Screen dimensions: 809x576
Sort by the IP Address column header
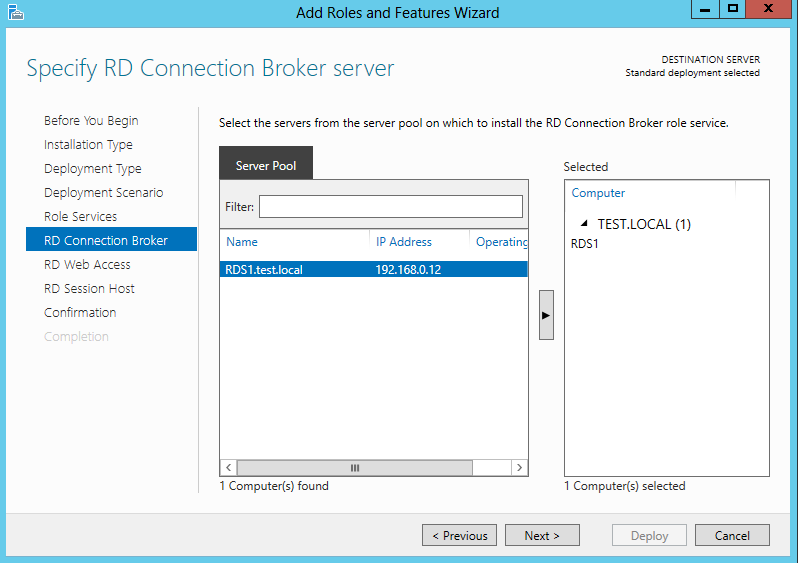coord(403,242)
